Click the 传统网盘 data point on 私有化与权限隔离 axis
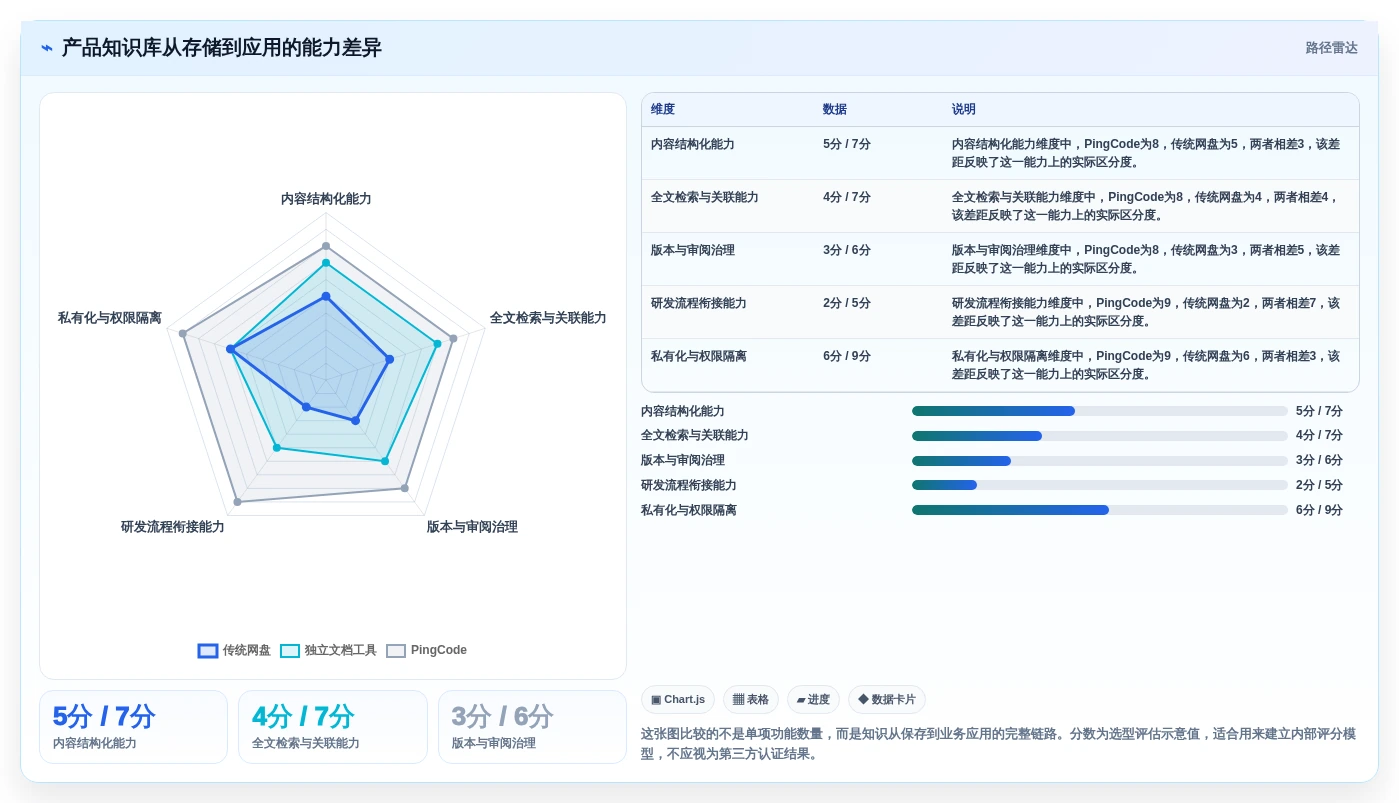The image size is (1399, 803). (x=230, y=349)
